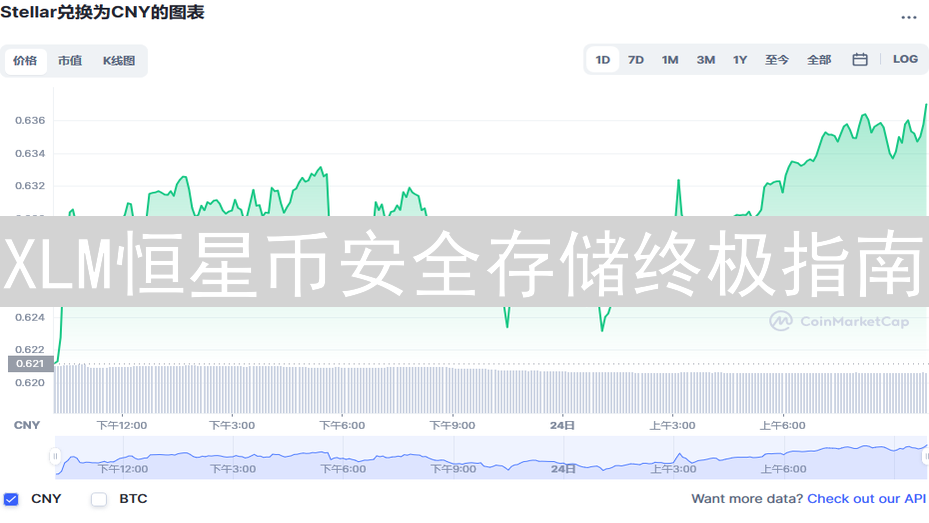Switch to the K线图 tab
Viewport: 929px width, 523px height.
pos(118,60)
